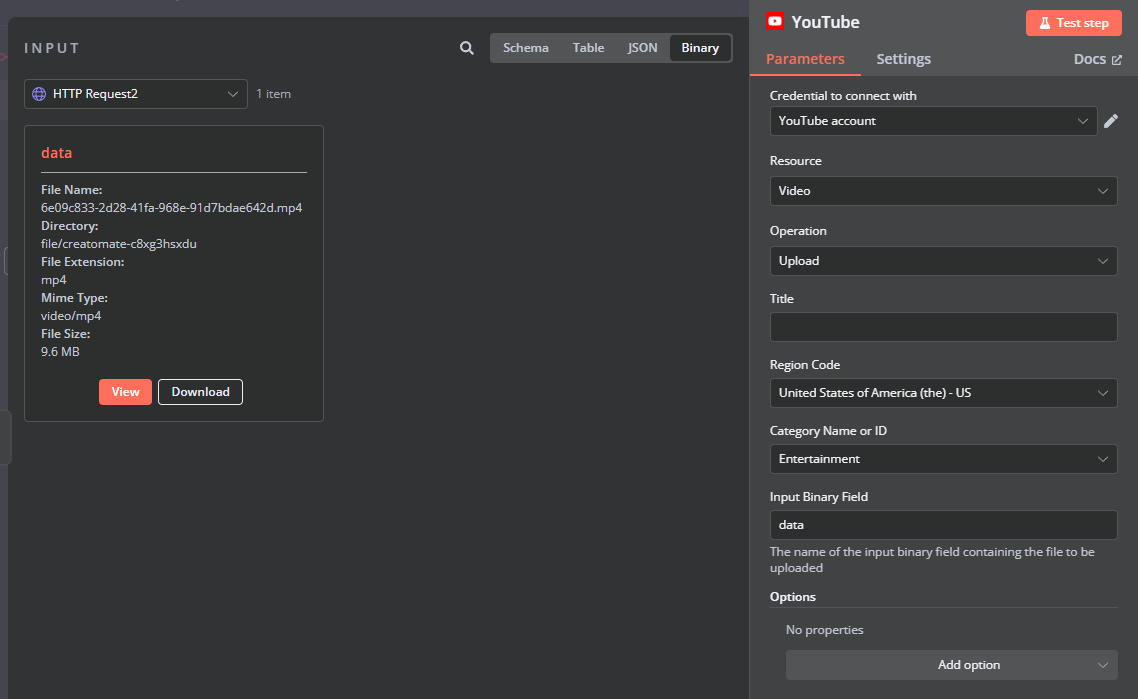View the data mp4 binary file

125,392
